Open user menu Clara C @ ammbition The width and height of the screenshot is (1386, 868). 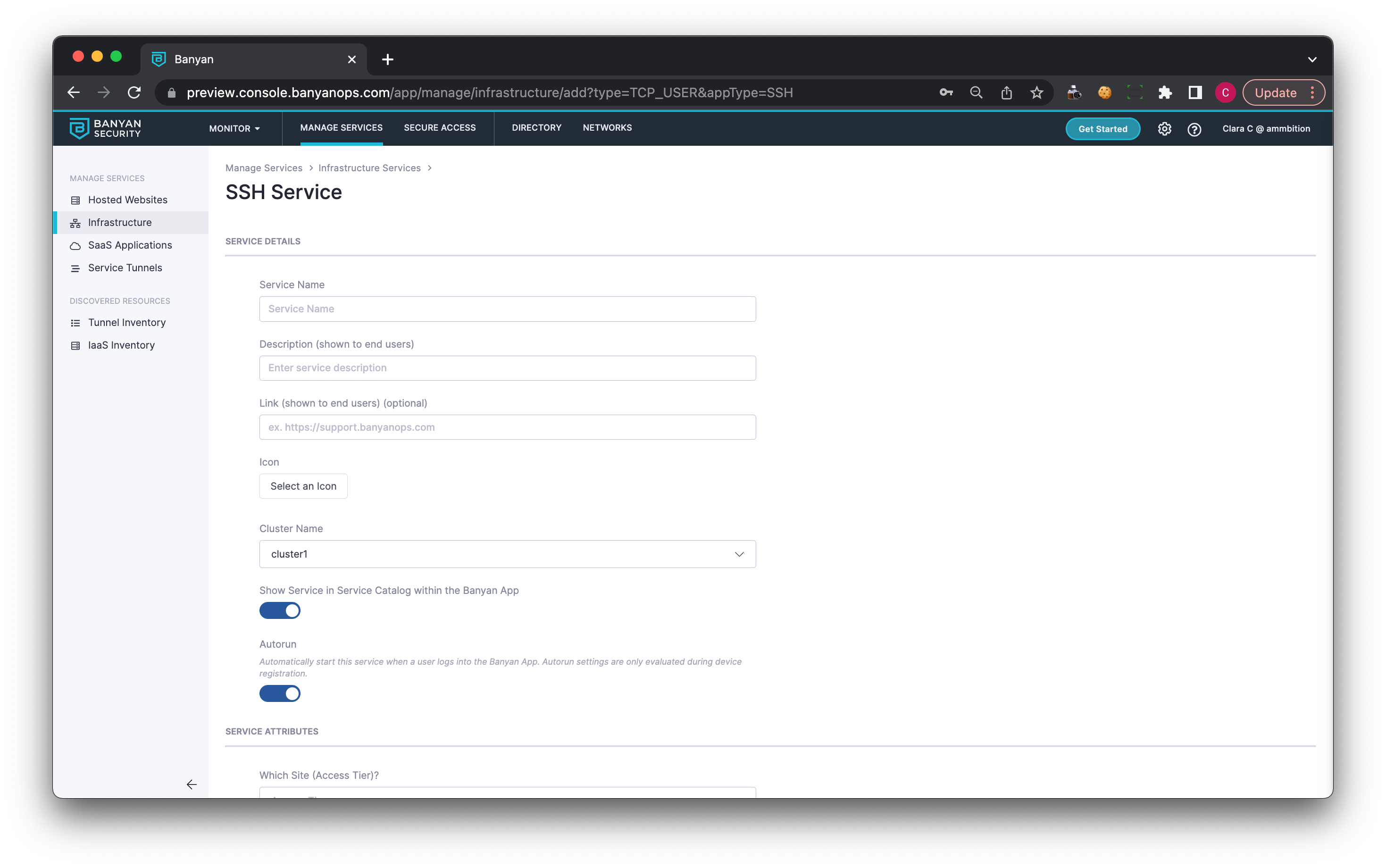pyautogui.click(x=1266, y=129)
